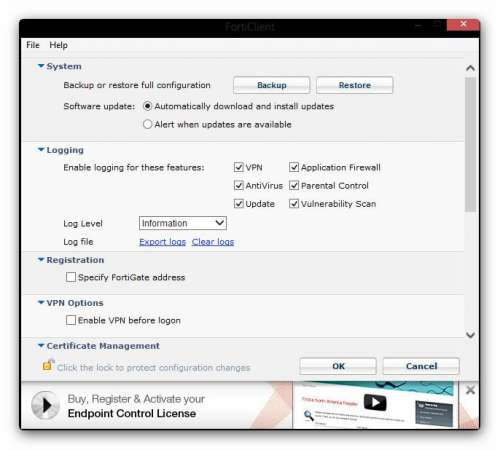Close the FortiClient window
Screen dimensions: 500x450
463,24
